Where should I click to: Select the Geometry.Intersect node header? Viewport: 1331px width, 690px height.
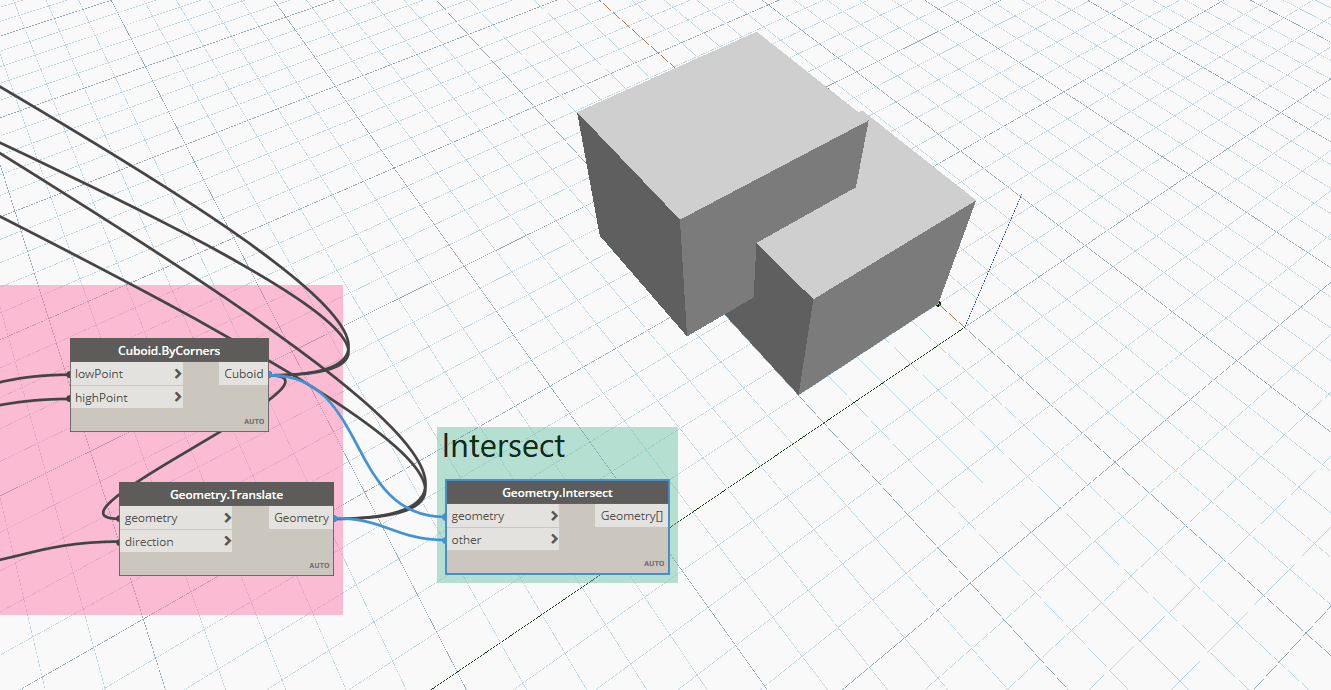[557, 493]
